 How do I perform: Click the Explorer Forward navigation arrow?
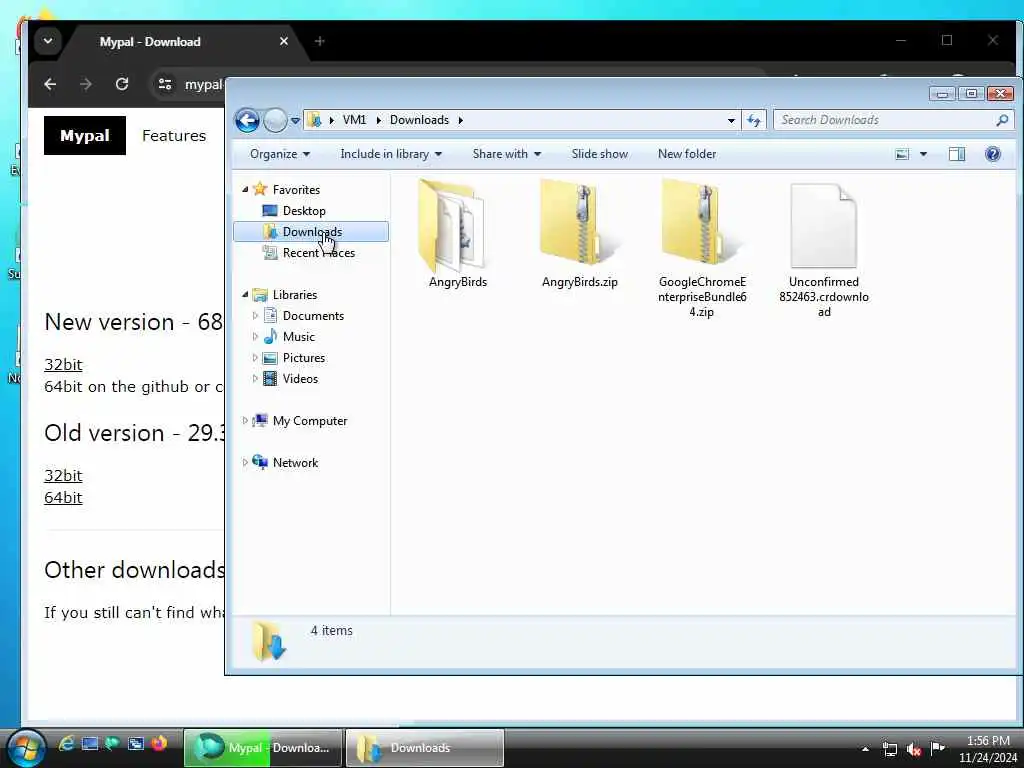pyautogui.click(x=275, y=120)
